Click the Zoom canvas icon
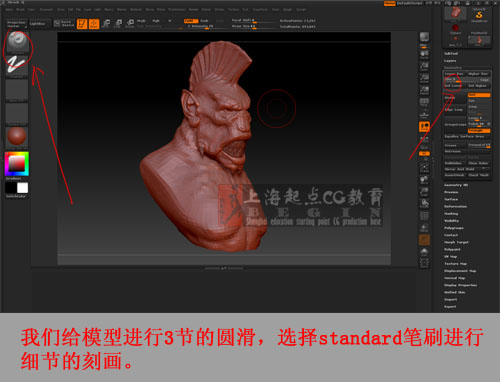The image size is (500, 382). click(x=424, y=67)
